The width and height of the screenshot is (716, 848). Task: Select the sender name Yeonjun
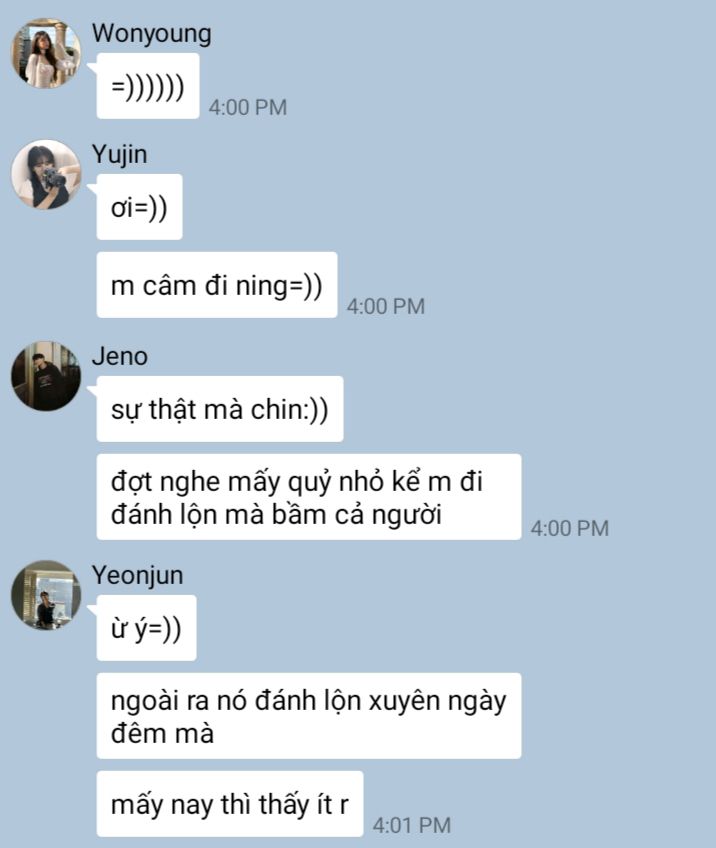click(137, 575)
